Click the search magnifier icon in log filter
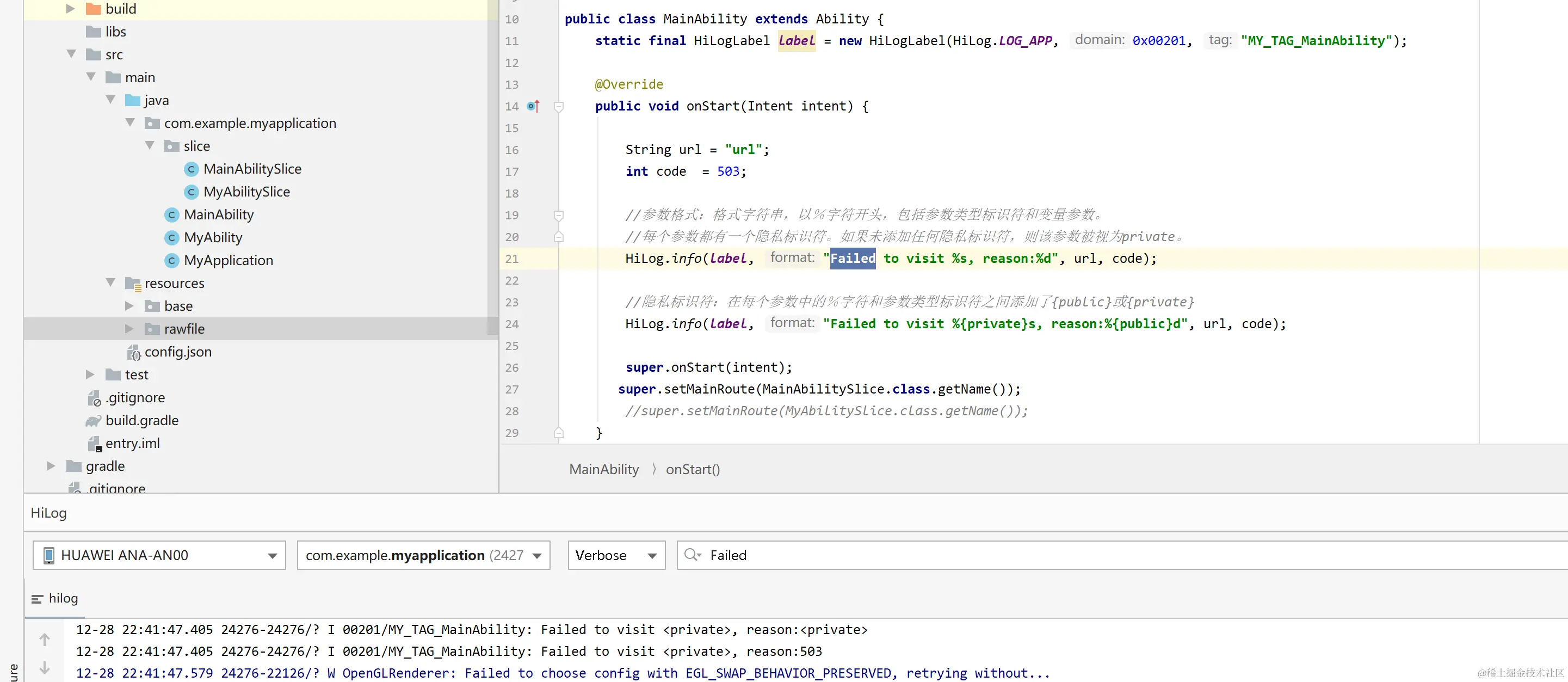 pyautogui.click(x=692, y=555)
